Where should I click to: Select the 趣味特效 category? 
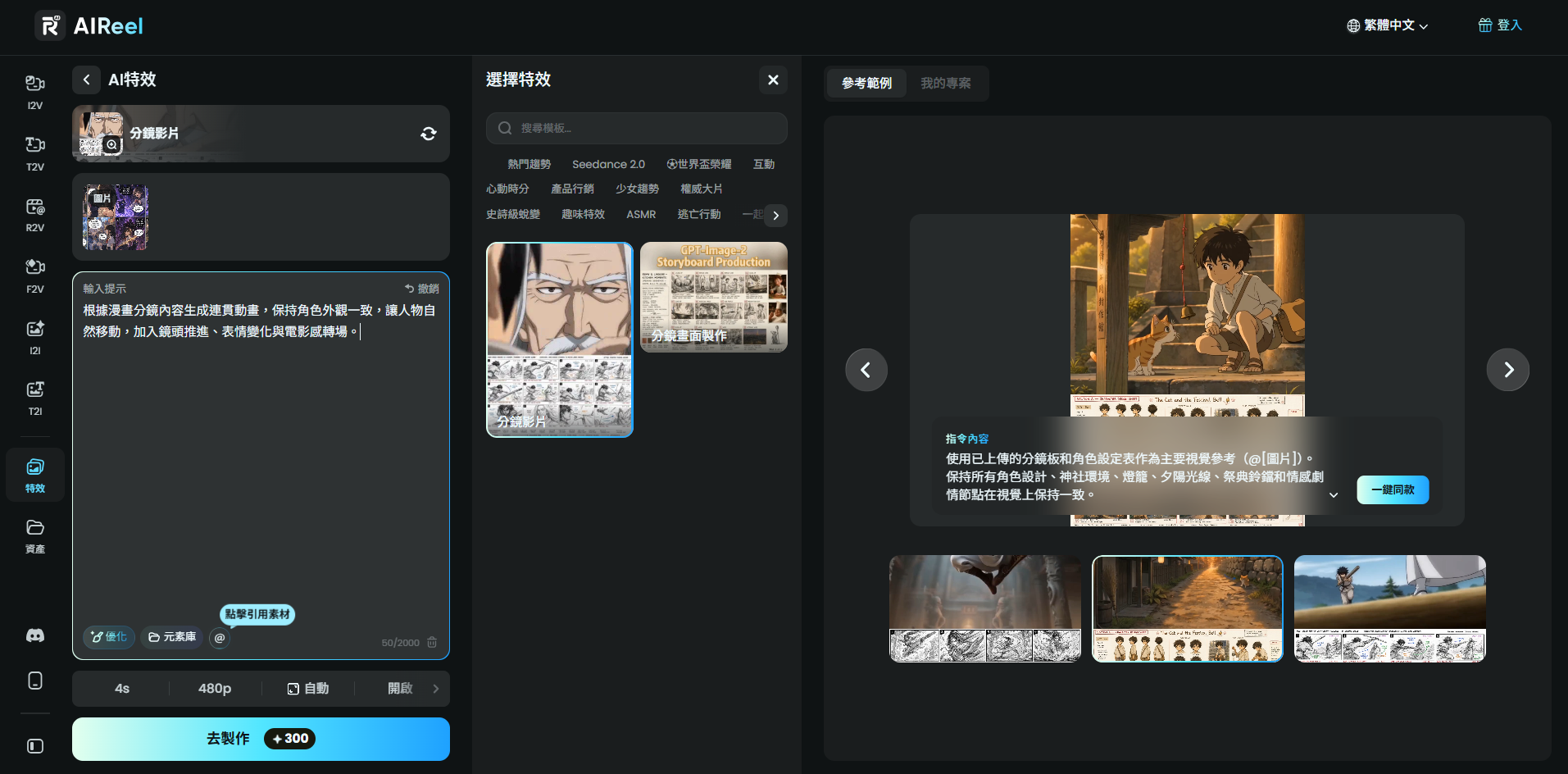point(583,214)
